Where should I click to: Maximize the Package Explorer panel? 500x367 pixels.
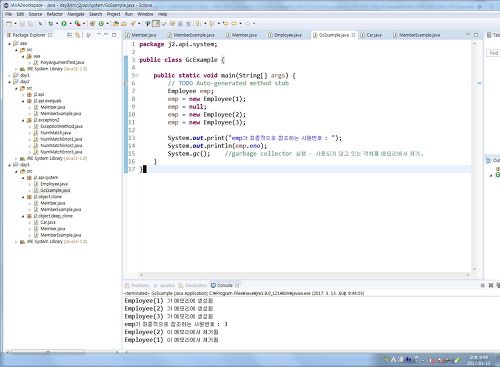click(x=114, y=35)
